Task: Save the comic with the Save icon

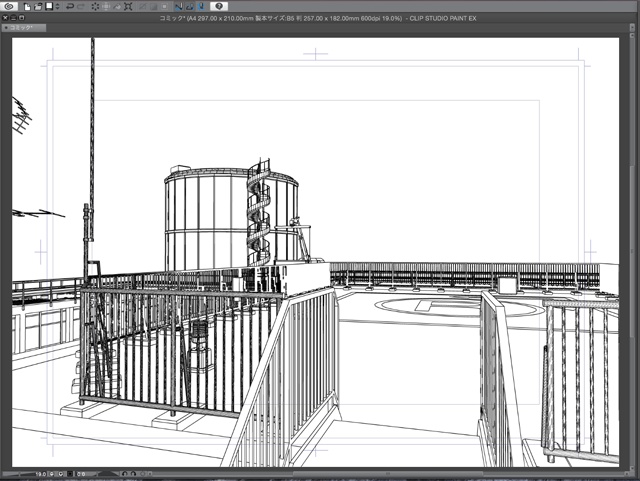Action: point(49,6)
